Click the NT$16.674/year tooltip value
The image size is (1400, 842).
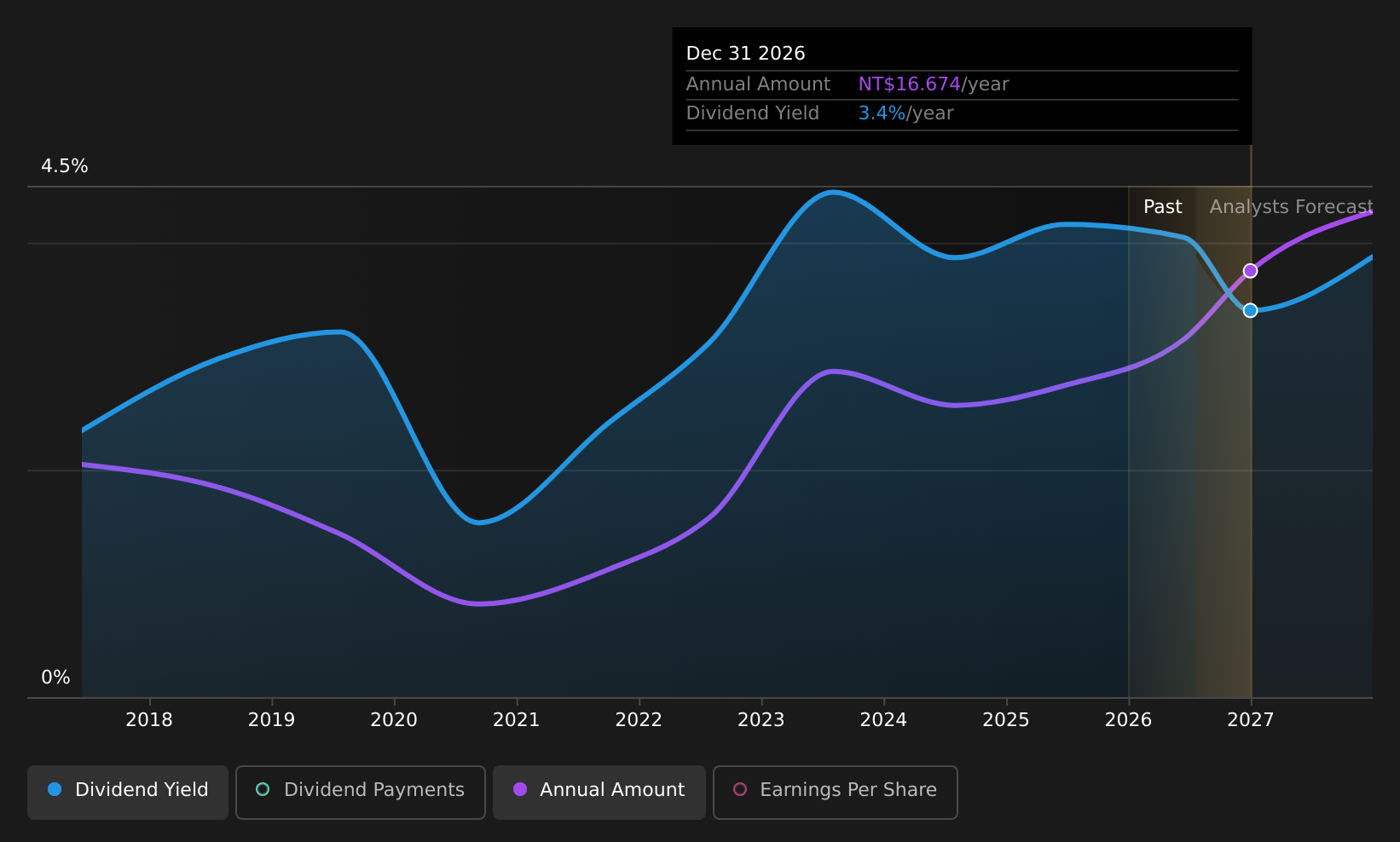click(x=934, y=84)
